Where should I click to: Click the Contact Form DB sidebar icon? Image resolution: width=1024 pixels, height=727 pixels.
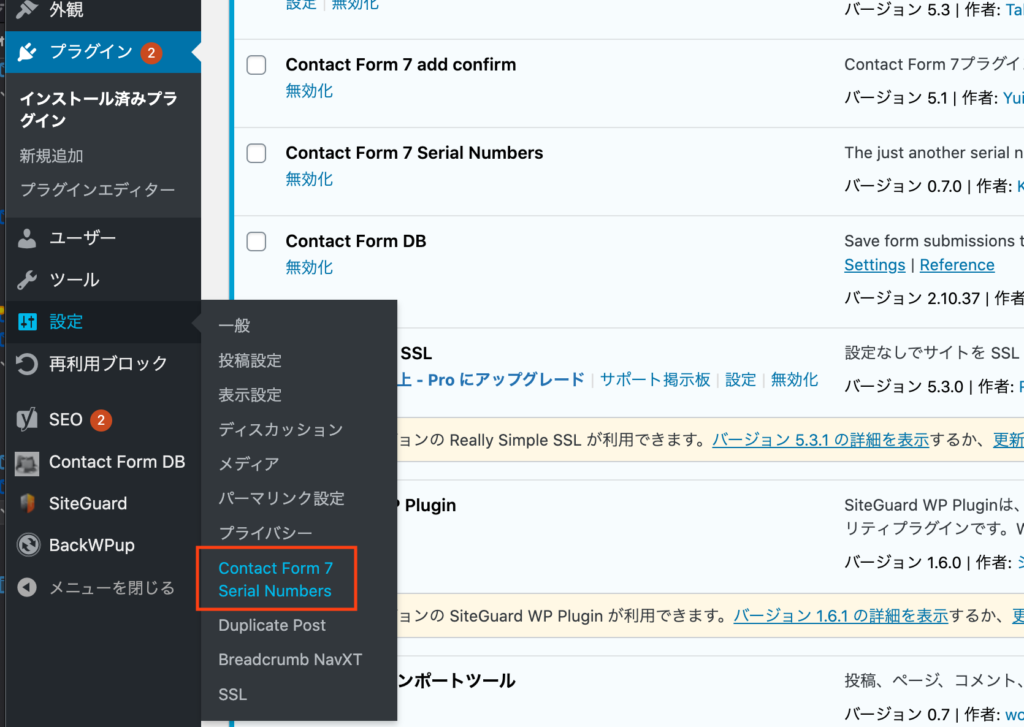tap(28, 462)
